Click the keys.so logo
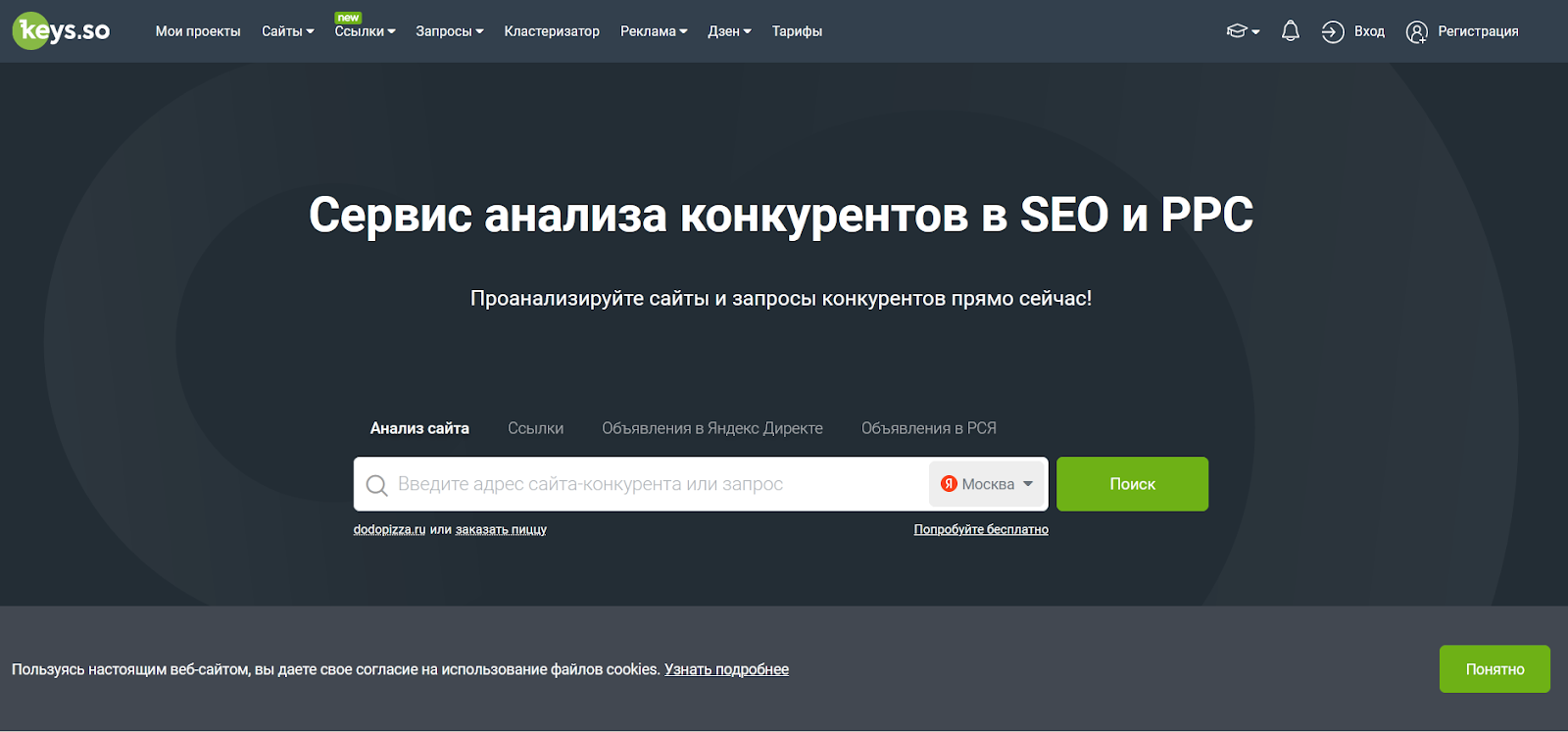The height and width of the screenshot is (732, 1568). click(62, 31)
